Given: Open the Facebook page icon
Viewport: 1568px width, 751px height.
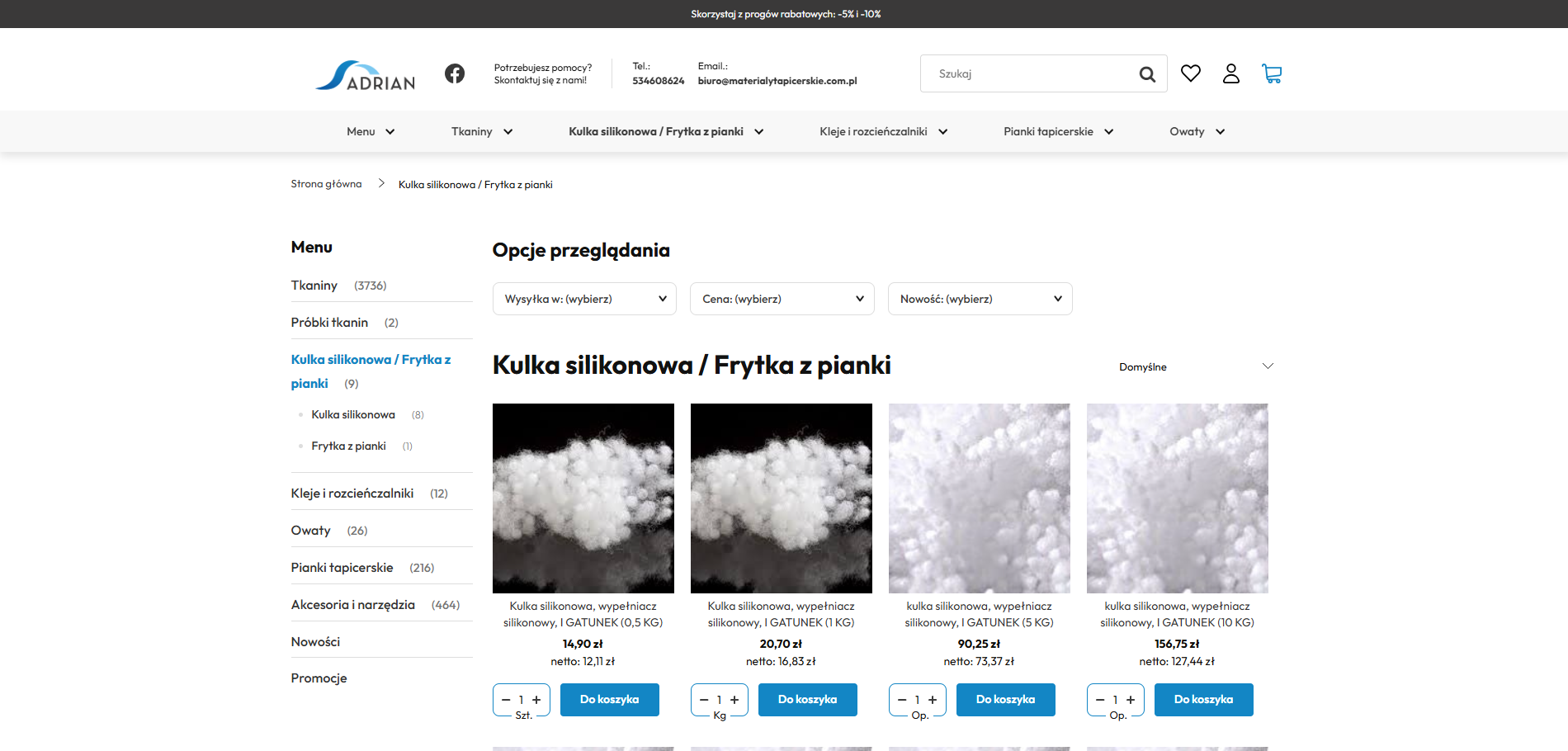Looking at the screenshot, I should pos(455,73).
